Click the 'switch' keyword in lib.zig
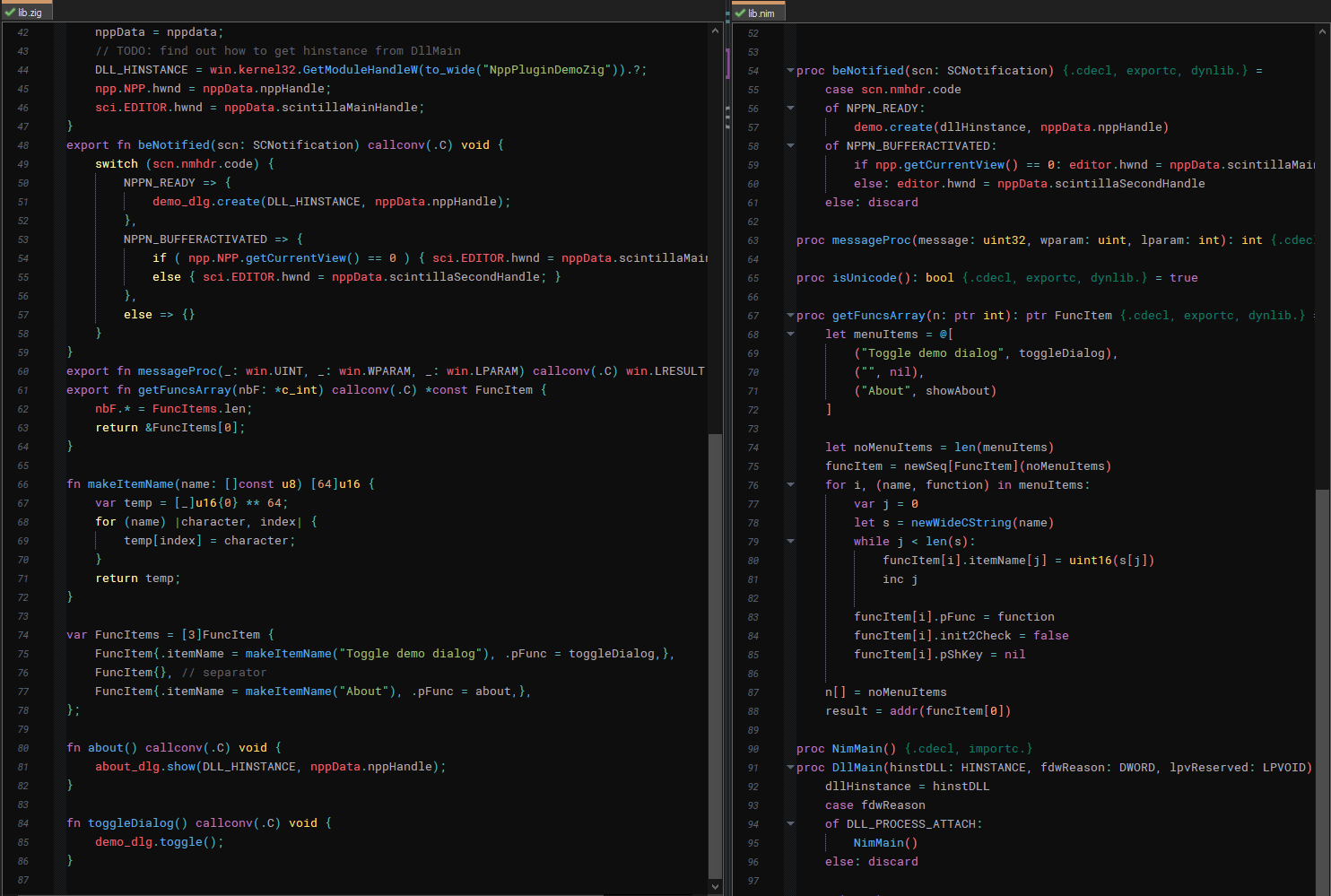Image resolution: width=1331 pixels, height=896 pixels. [x=117, y=164]
